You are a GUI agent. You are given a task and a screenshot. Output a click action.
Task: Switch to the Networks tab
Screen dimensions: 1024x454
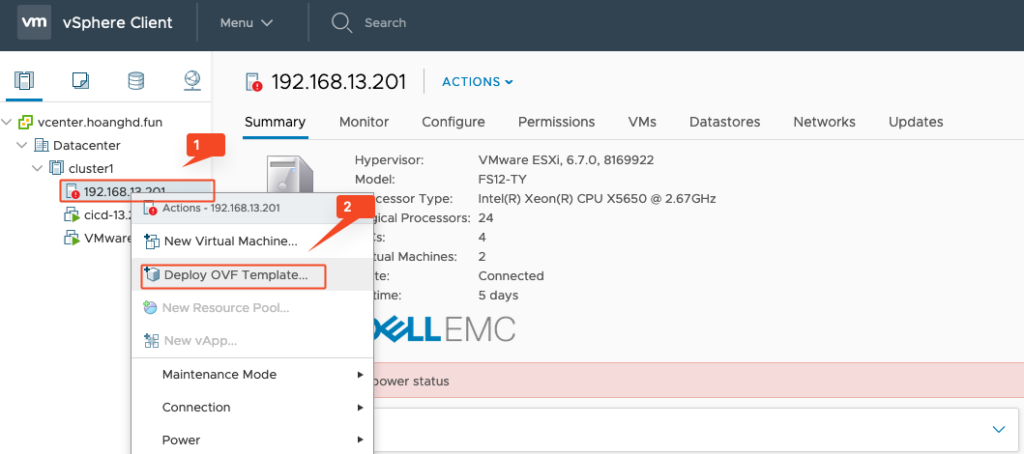[824, 122]
